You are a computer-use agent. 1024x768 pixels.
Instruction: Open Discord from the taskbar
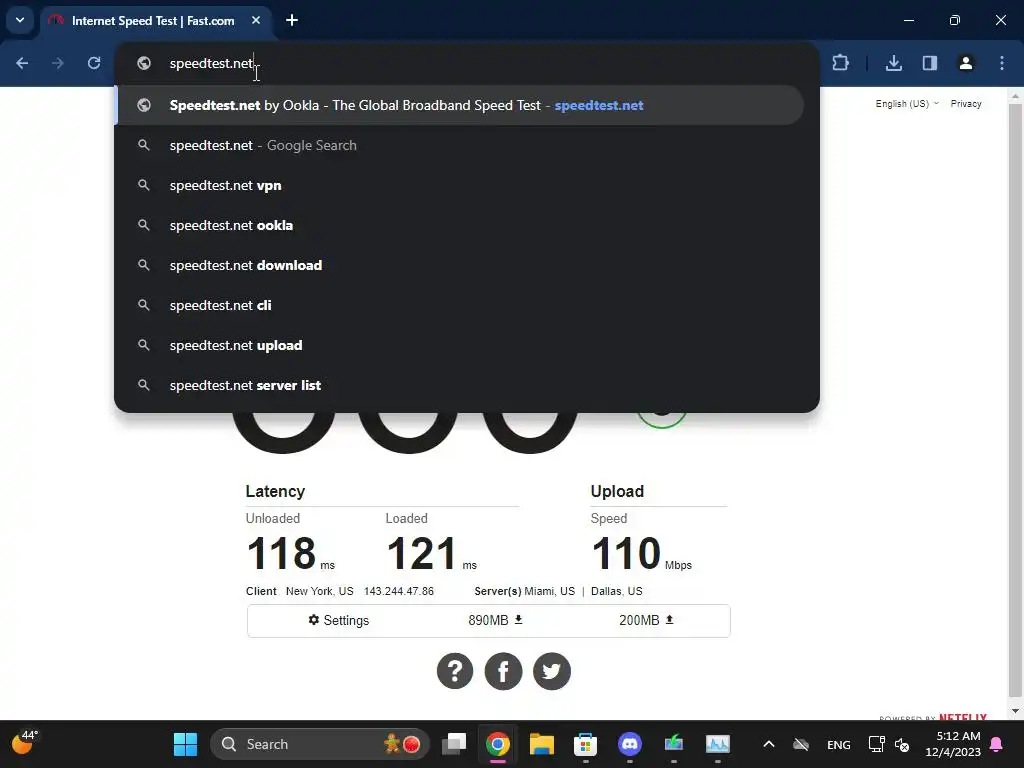[x=630, y=744]
